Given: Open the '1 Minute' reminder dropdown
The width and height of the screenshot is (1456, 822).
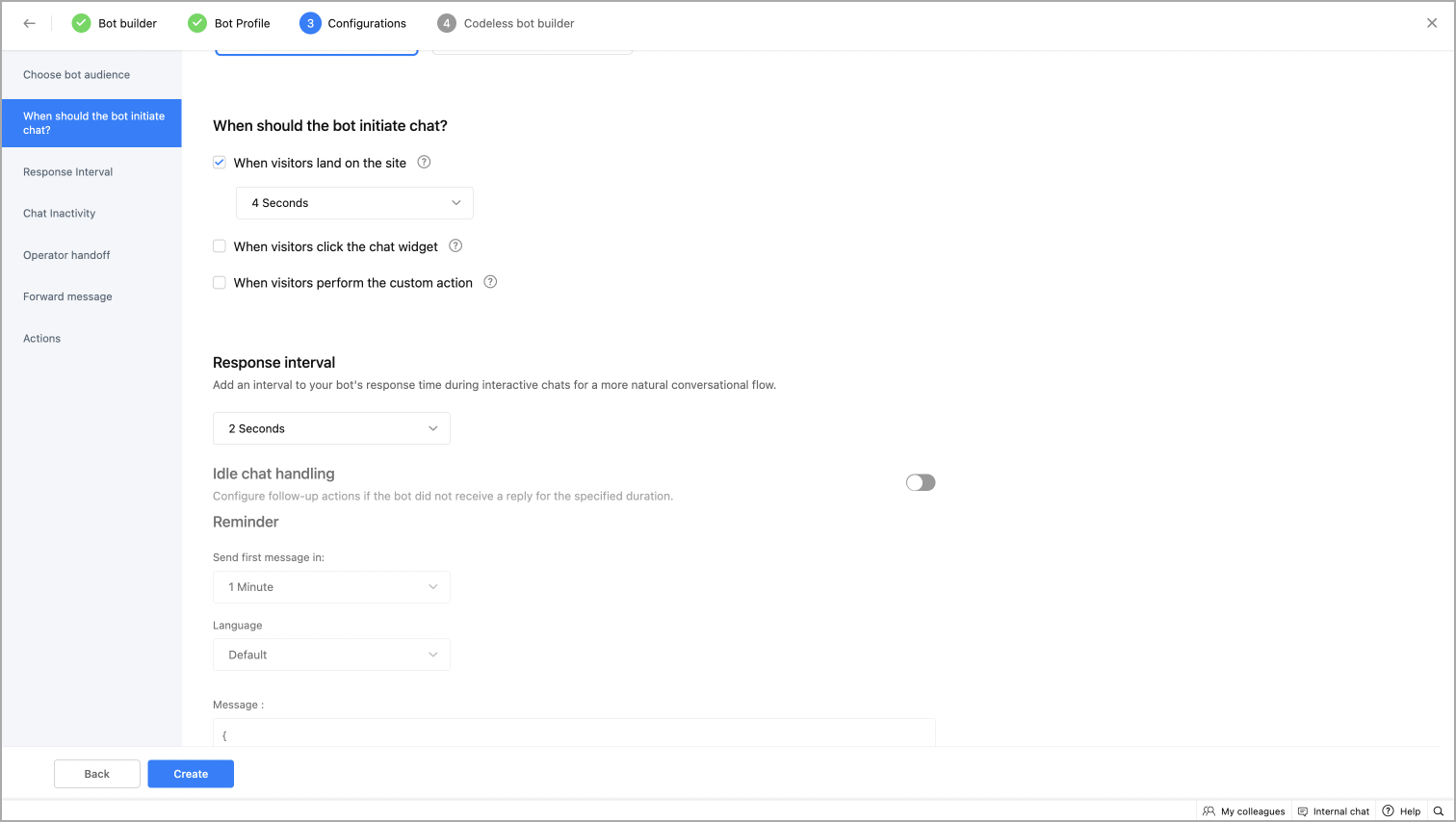Looking at the screenshot, I should coord(331,587).
